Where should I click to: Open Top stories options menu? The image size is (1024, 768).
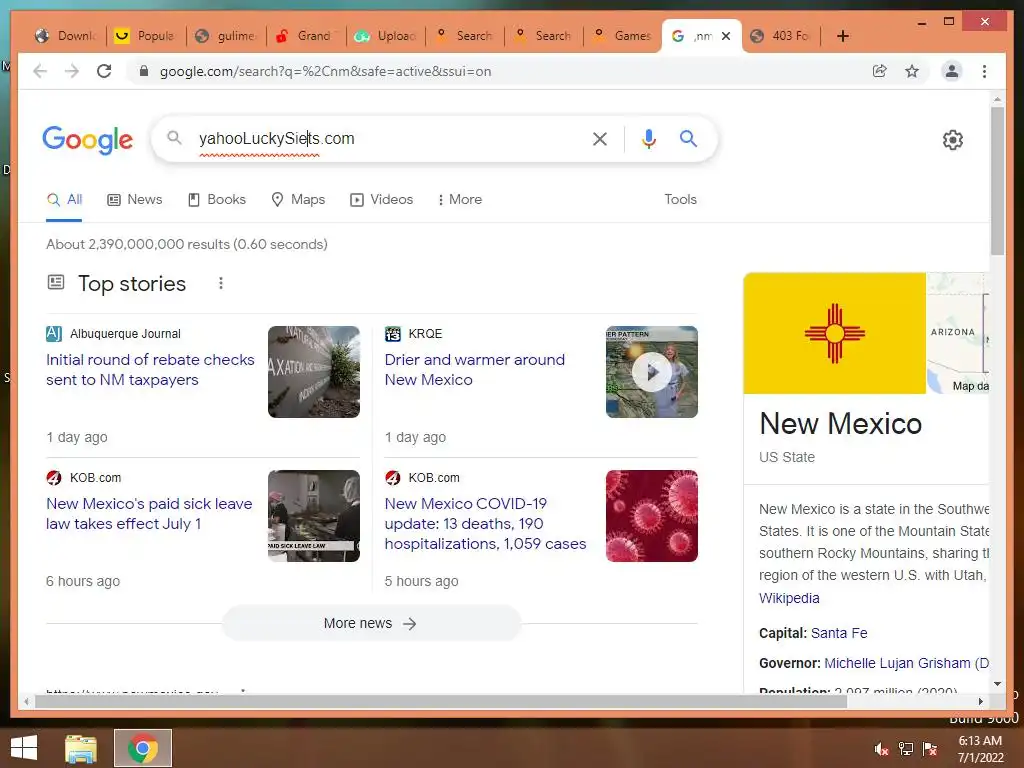(x=221, y=283)
